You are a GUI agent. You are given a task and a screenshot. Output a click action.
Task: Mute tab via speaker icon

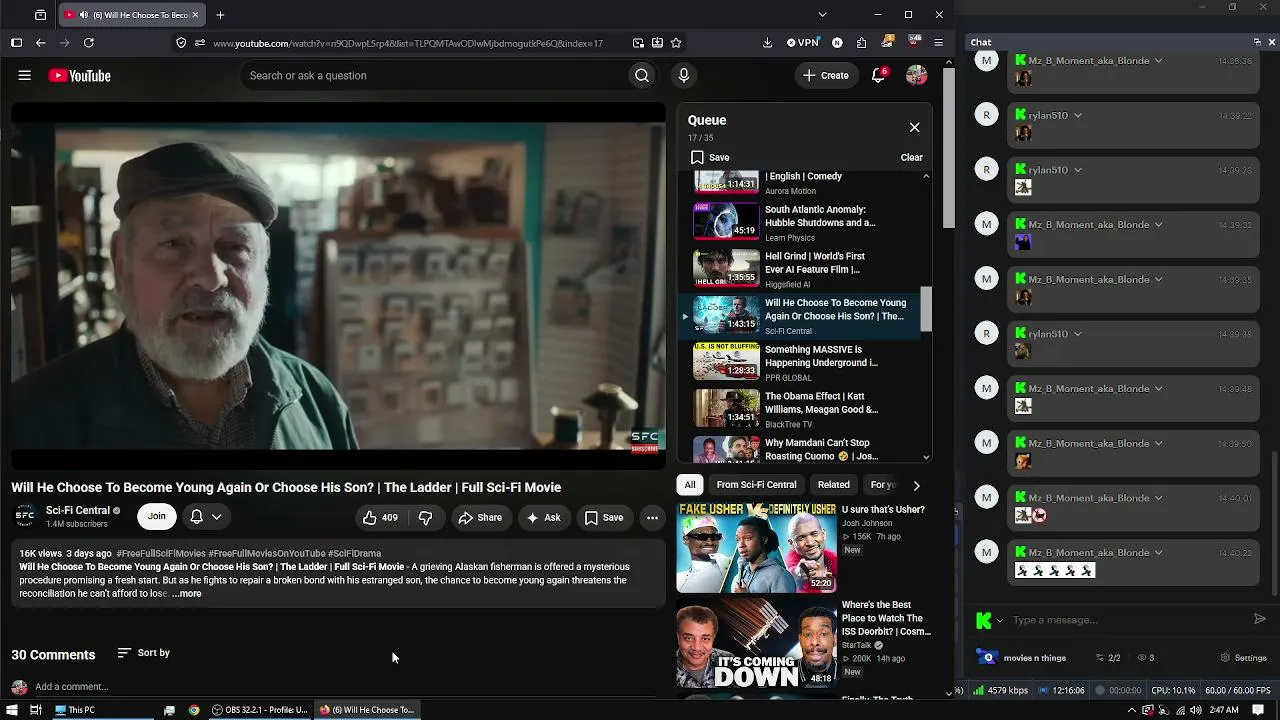point(83,15)
